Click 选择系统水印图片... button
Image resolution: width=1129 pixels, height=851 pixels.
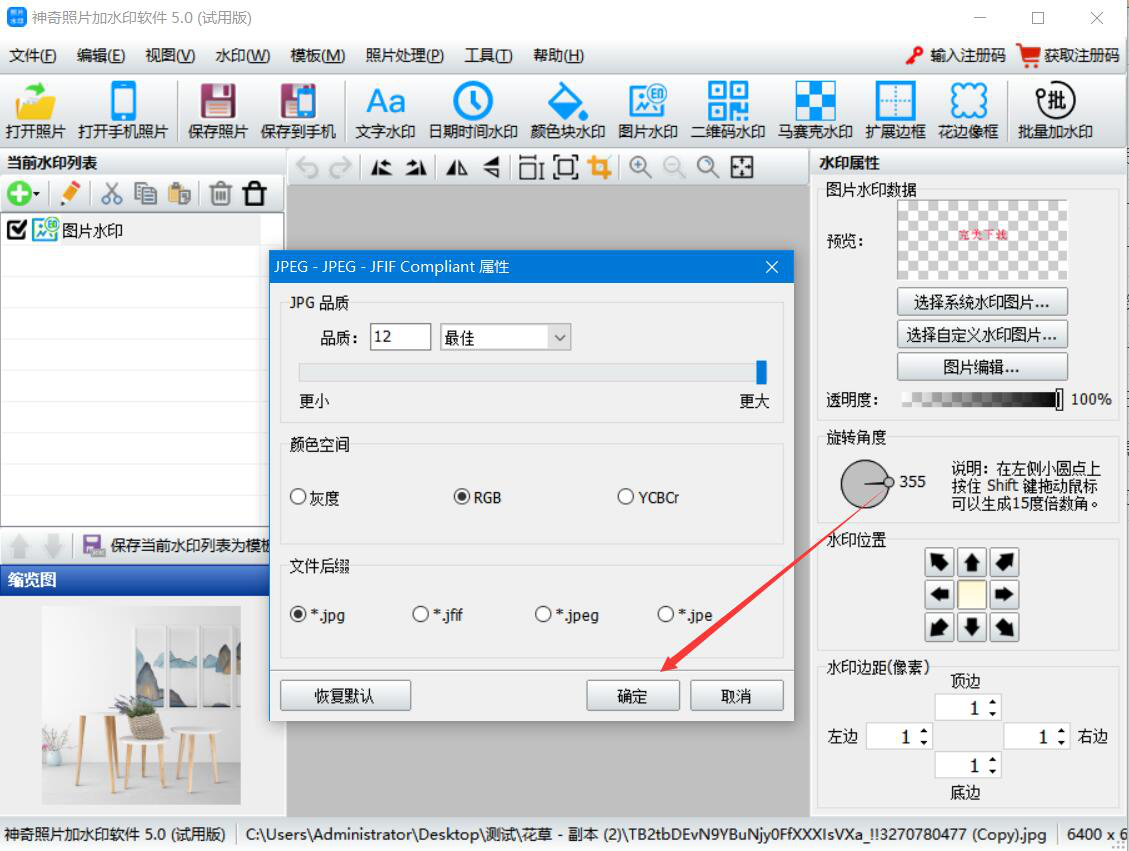point(981,302)
